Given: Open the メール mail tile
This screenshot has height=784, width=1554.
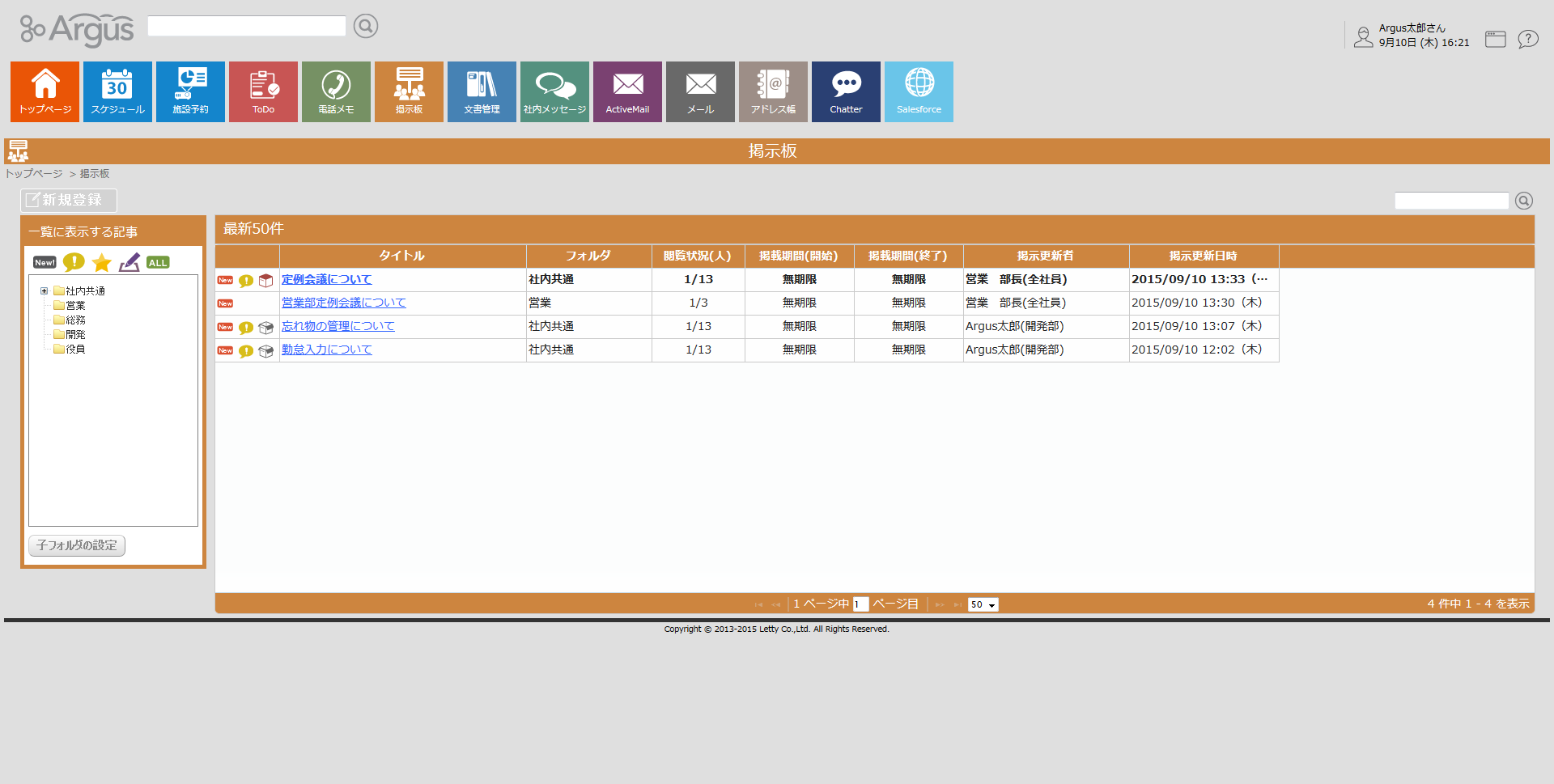Looking at the screenshot, I should coord(700,91).
